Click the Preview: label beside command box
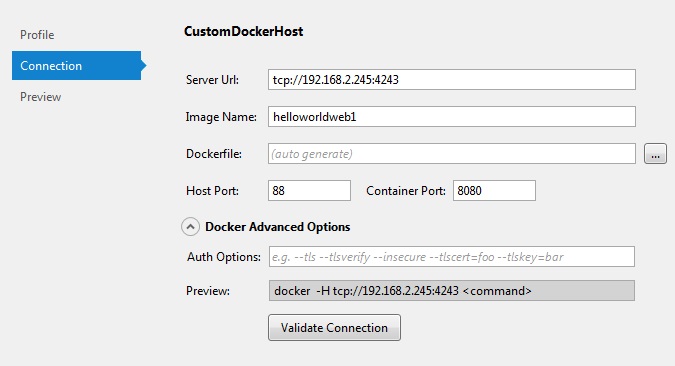 (208, 291)
